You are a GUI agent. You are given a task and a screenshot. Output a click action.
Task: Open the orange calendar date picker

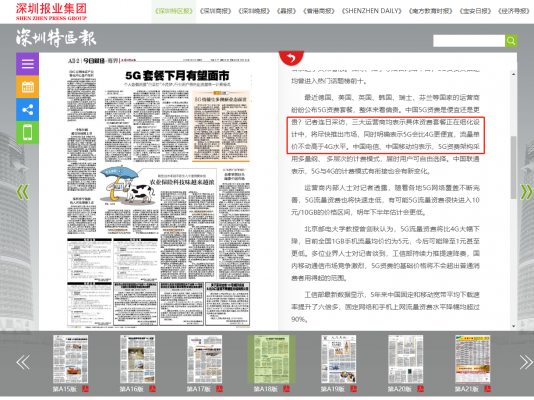tap(27, 87)
